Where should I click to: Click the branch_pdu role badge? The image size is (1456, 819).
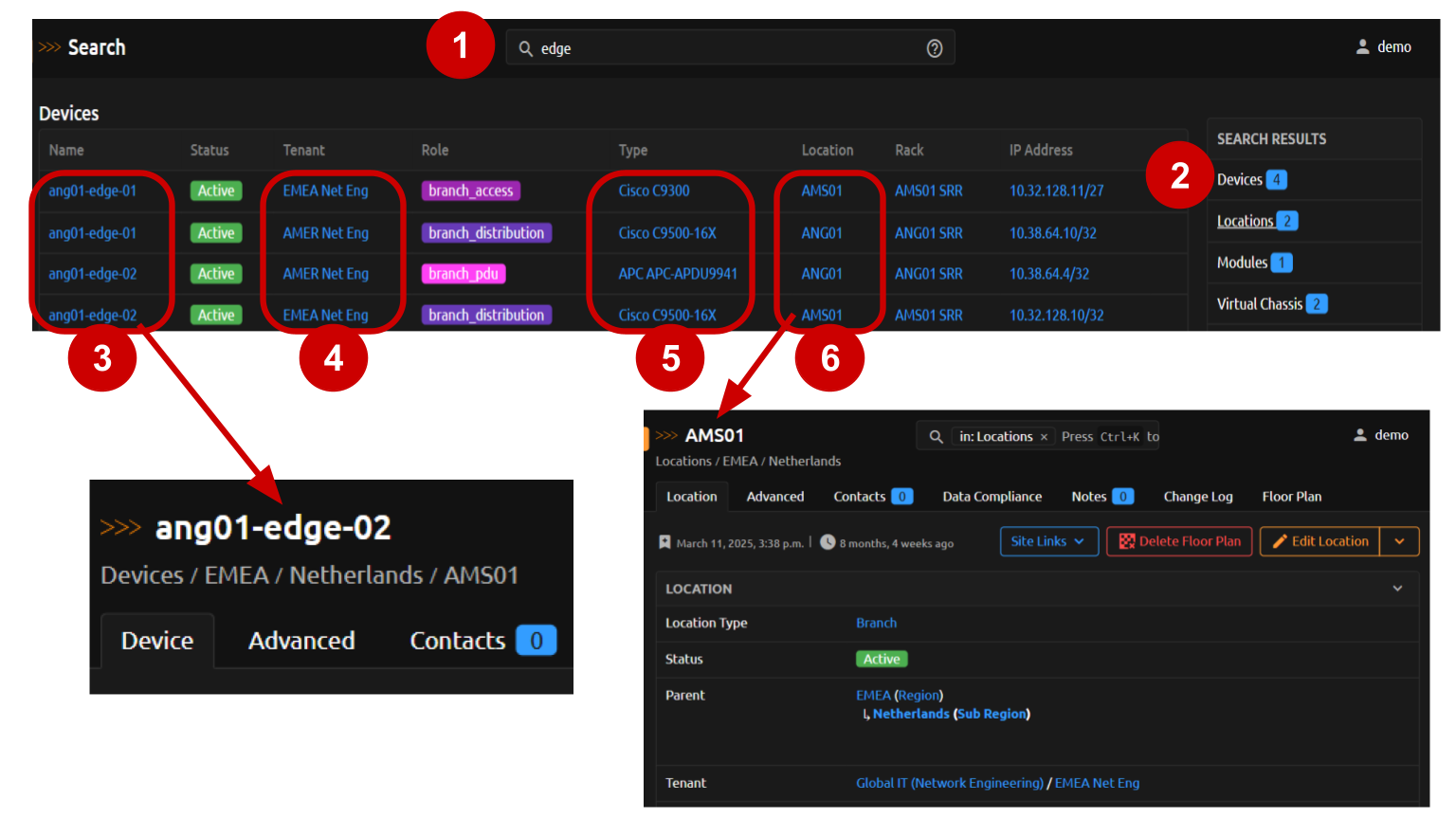(464, 274)
